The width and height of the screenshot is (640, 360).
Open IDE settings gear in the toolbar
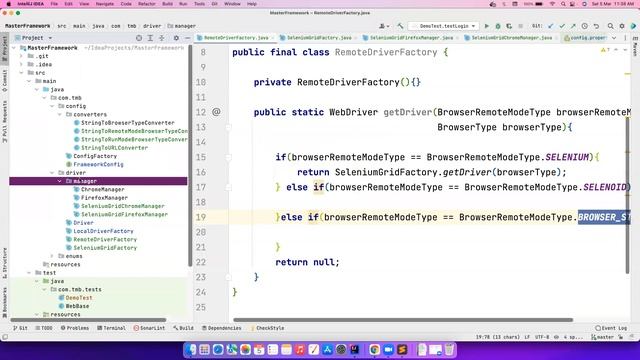coord(622,26)
